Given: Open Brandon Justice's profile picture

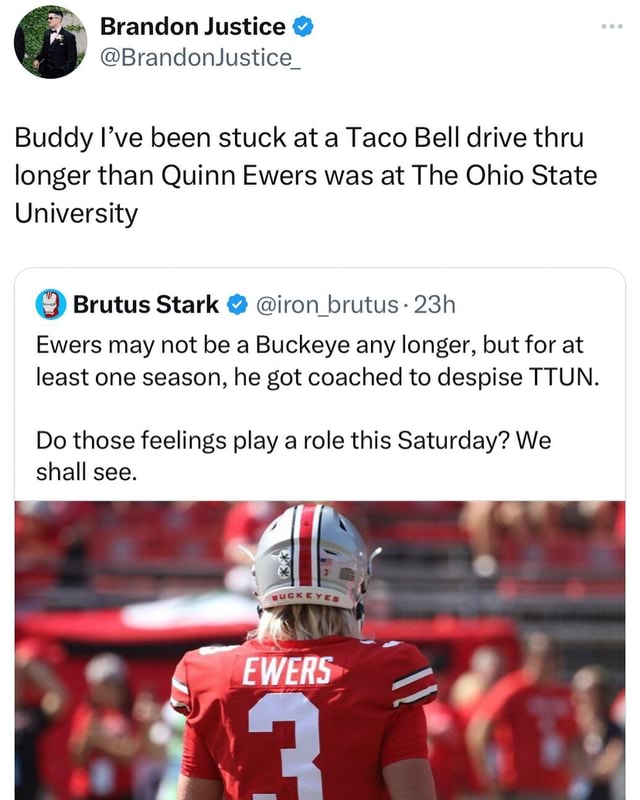Looking at the screenshot, I should (50, 41).
